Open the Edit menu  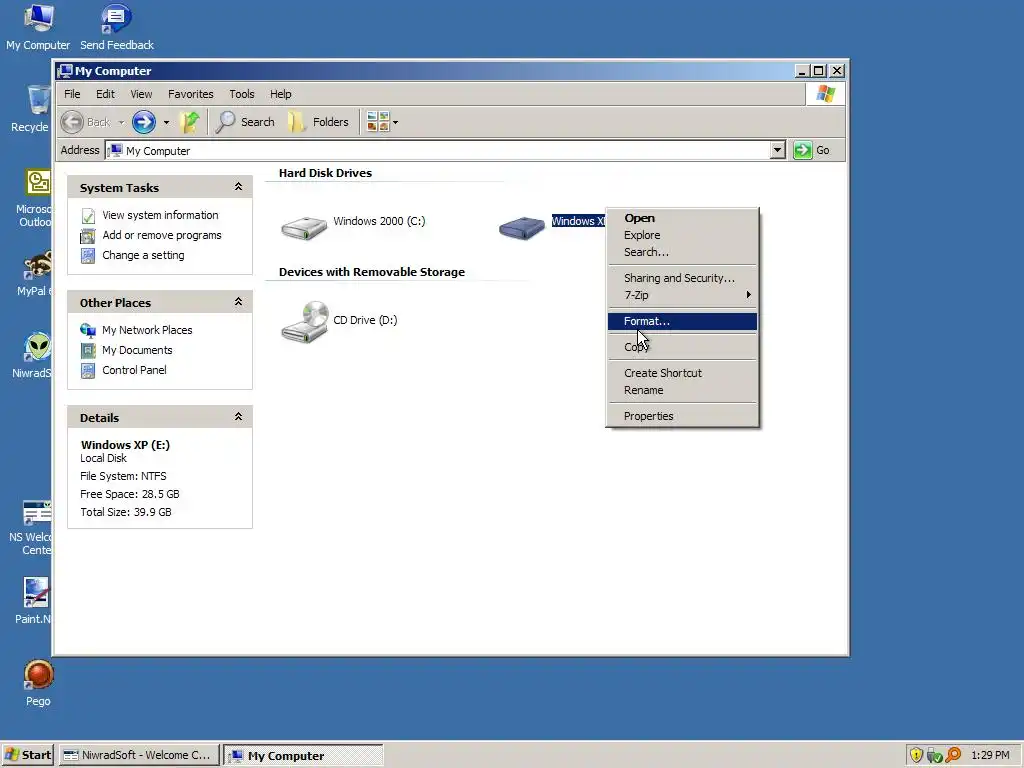coord(105,94)
